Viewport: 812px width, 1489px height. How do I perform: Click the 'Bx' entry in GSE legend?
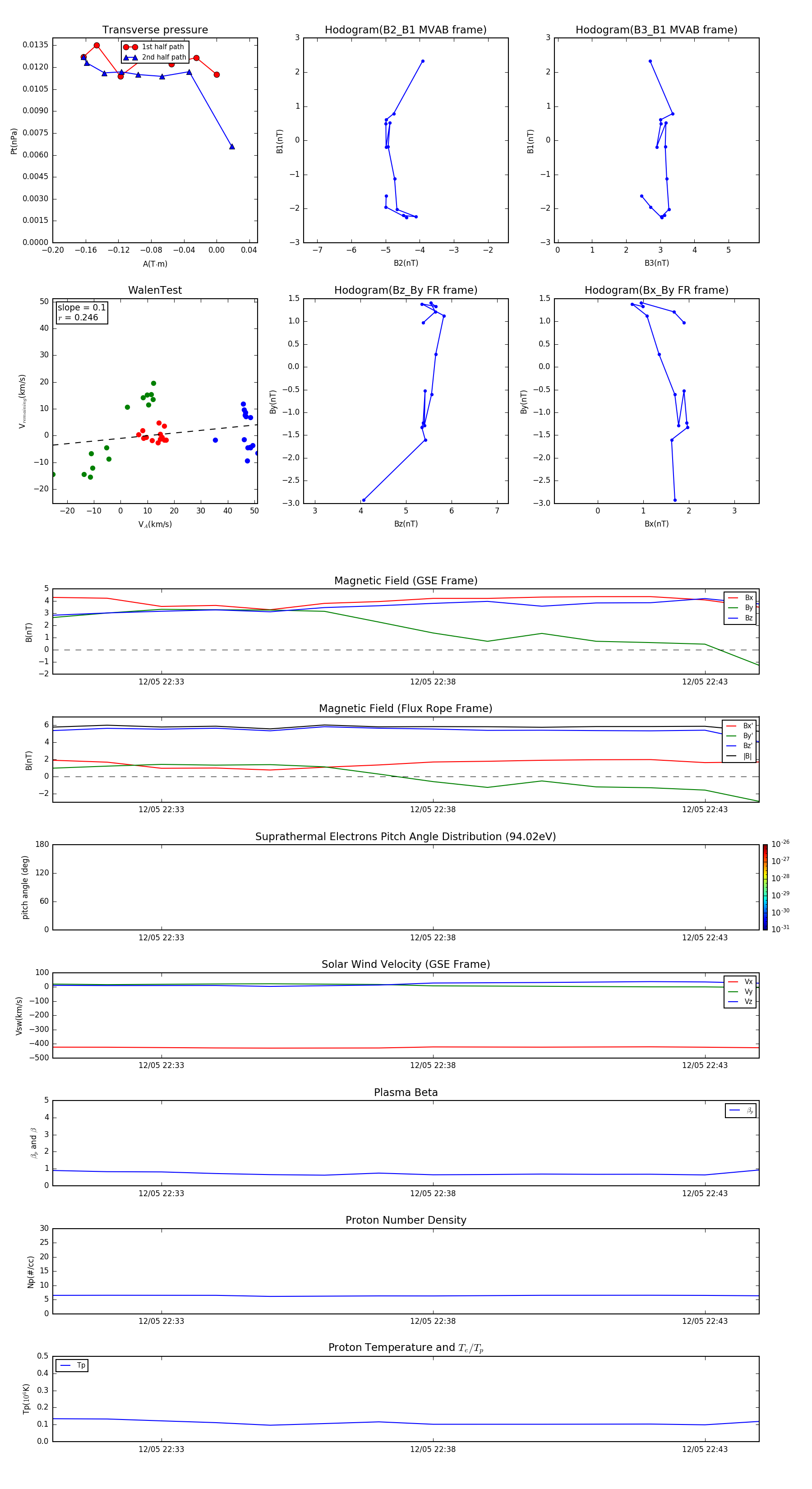(x=740, y=598)
